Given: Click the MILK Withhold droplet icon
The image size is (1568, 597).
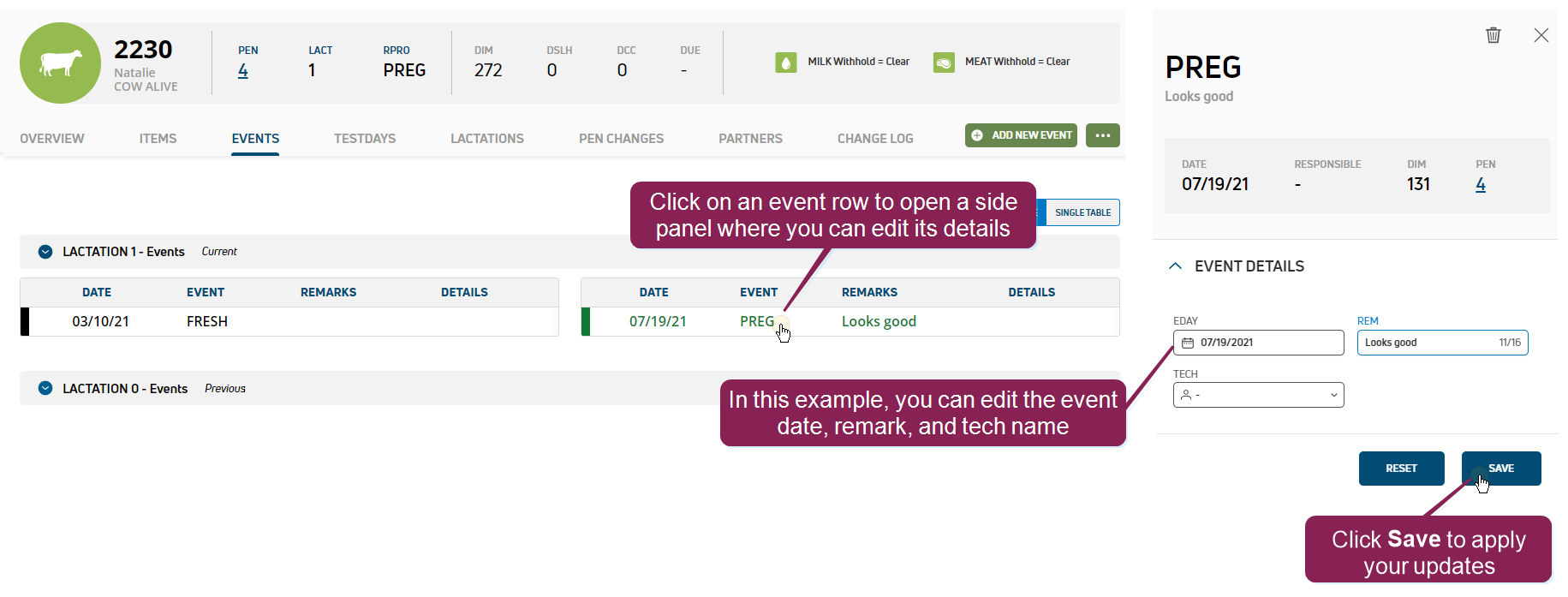Looking at the screenshot, I should [x=785, y=63].
